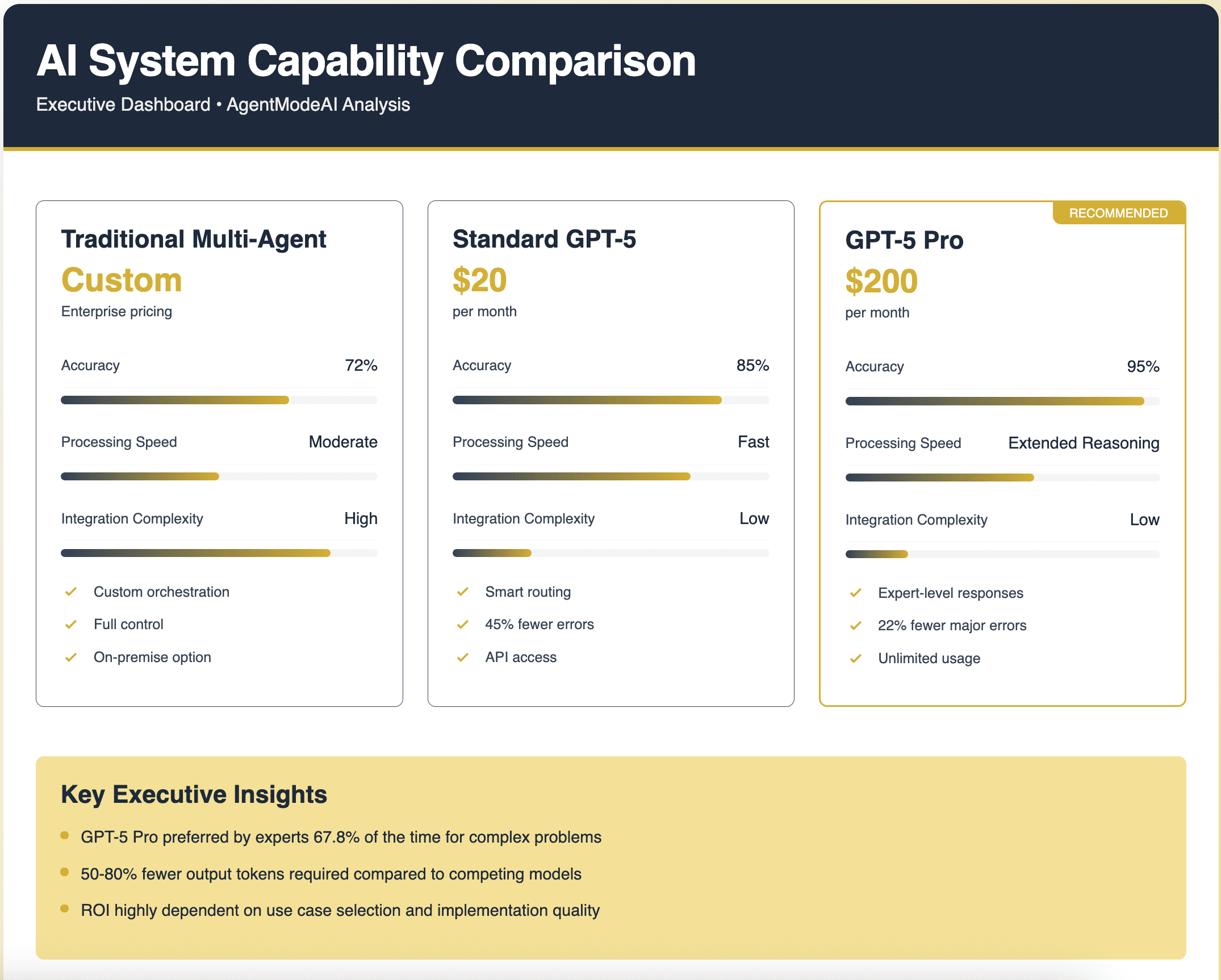Screen dimensions: 1221x980
Task: Click the checkmark next to API access
Action: click(463, 657)
